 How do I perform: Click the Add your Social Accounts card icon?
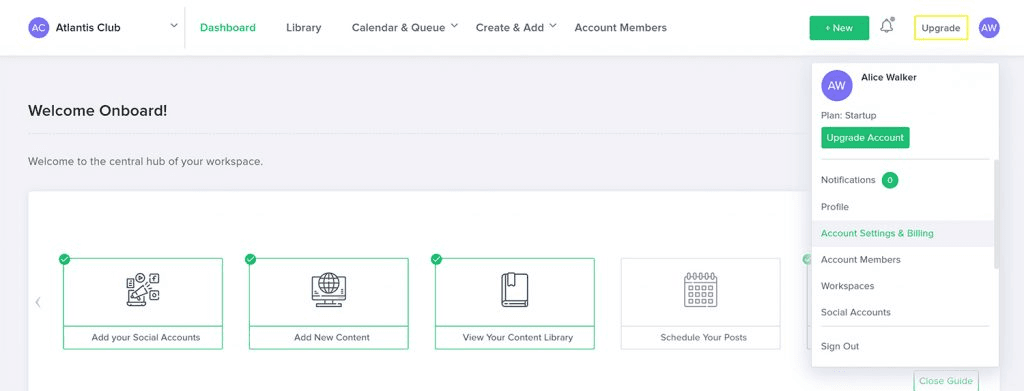pyautogui.click(x=143, y=289)
